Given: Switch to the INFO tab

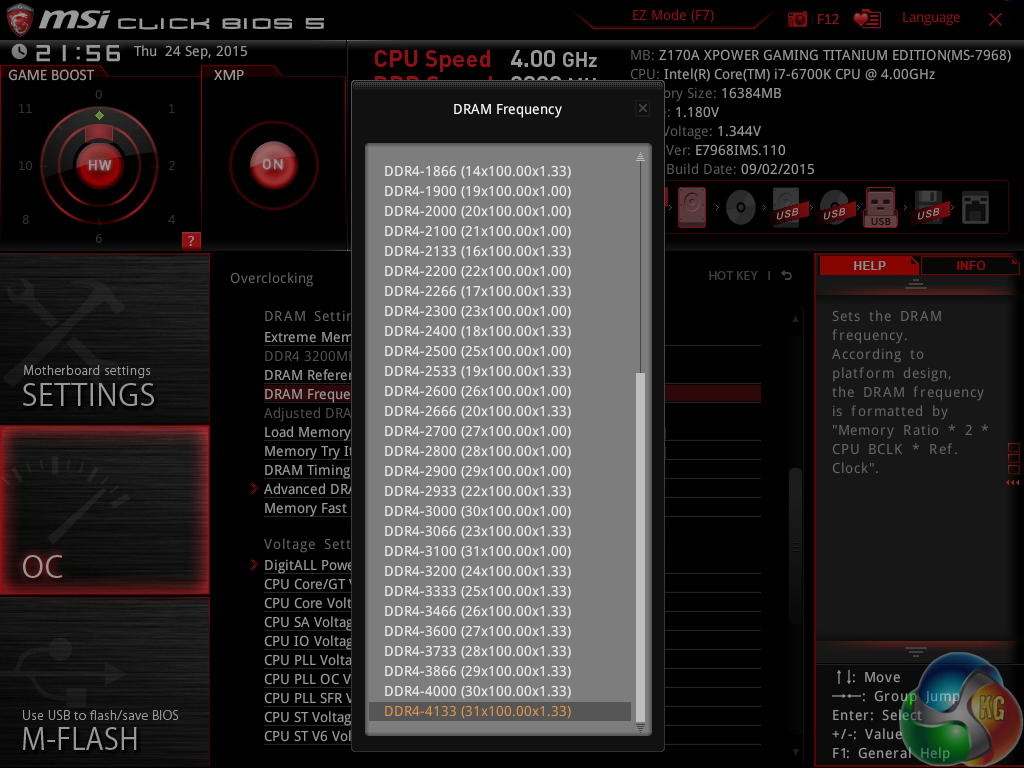Looking at the screenshot, I should coord(970,265).
